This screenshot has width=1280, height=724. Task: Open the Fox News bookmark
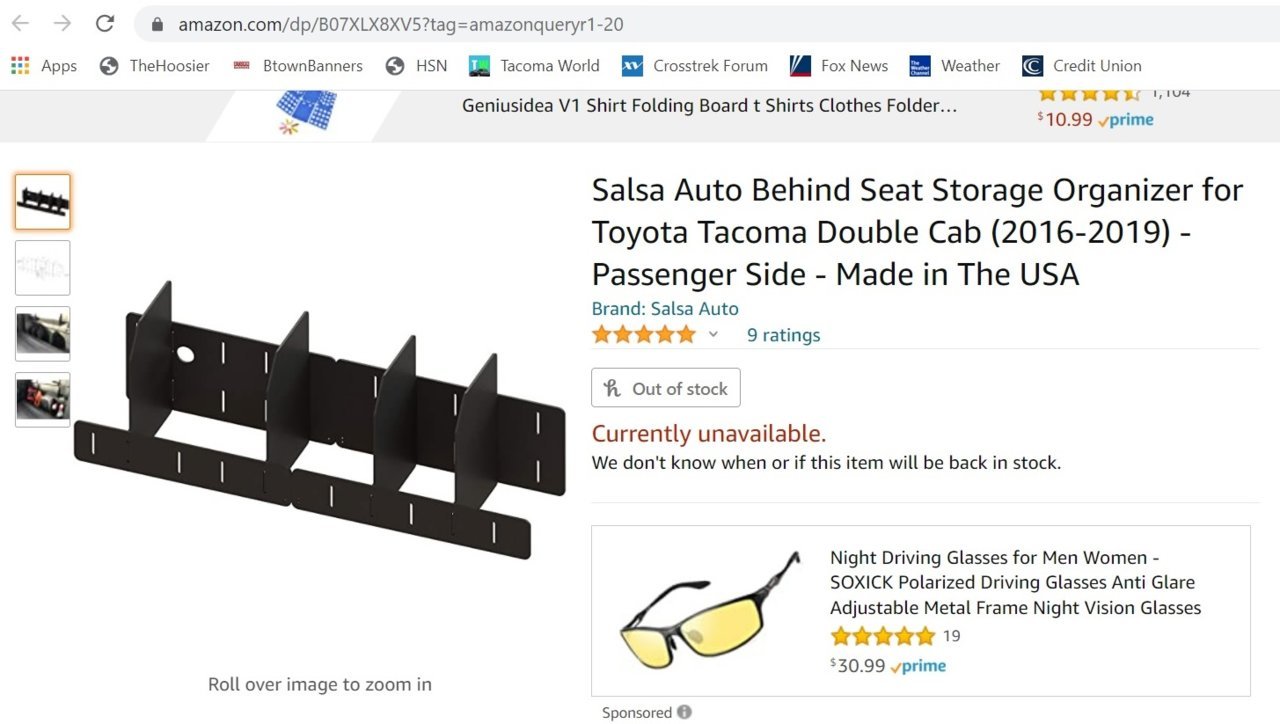click(x=839, y=66)
